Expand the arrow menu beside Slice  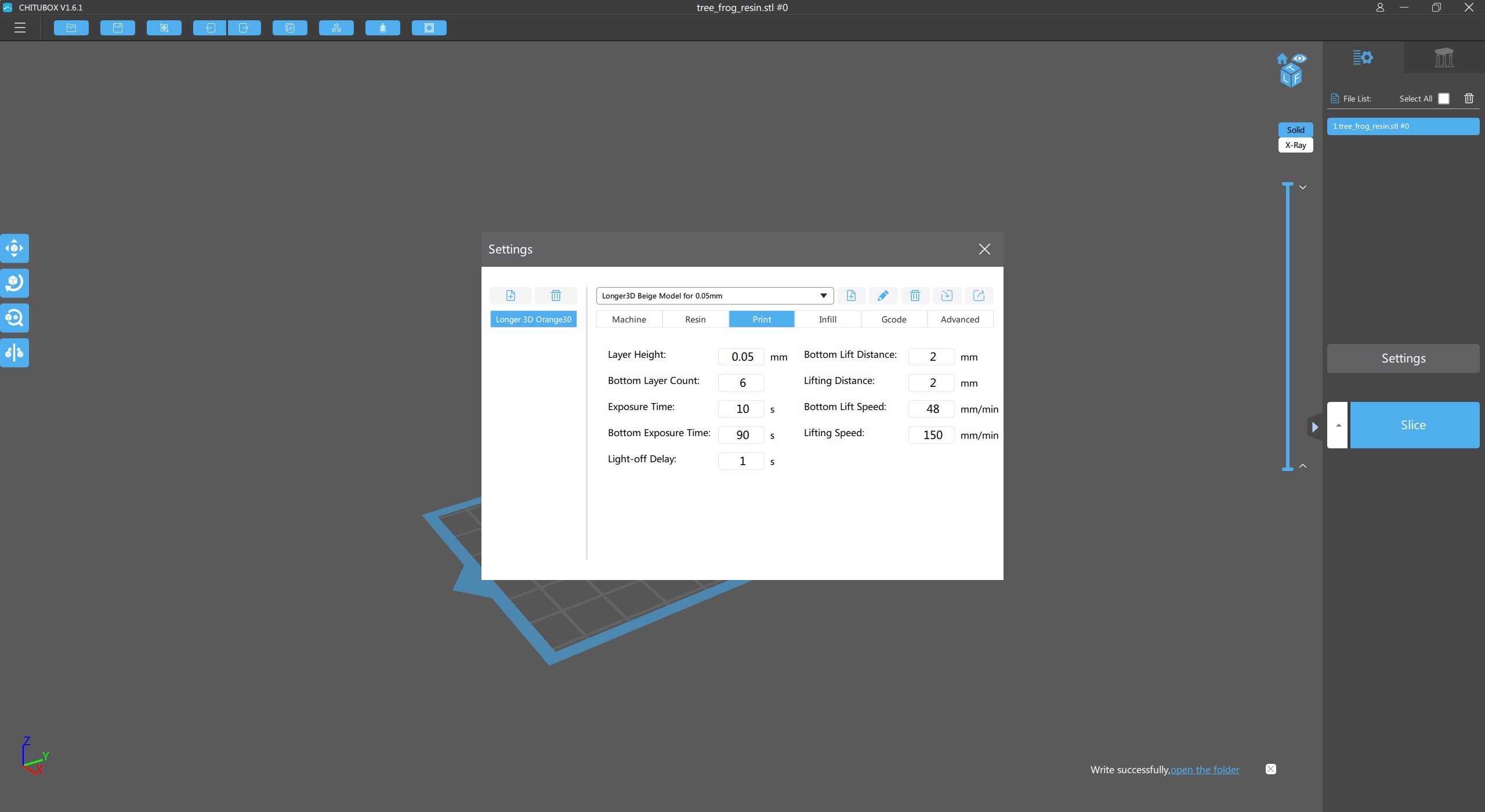pyautogui.click(x=1338, y=425)
